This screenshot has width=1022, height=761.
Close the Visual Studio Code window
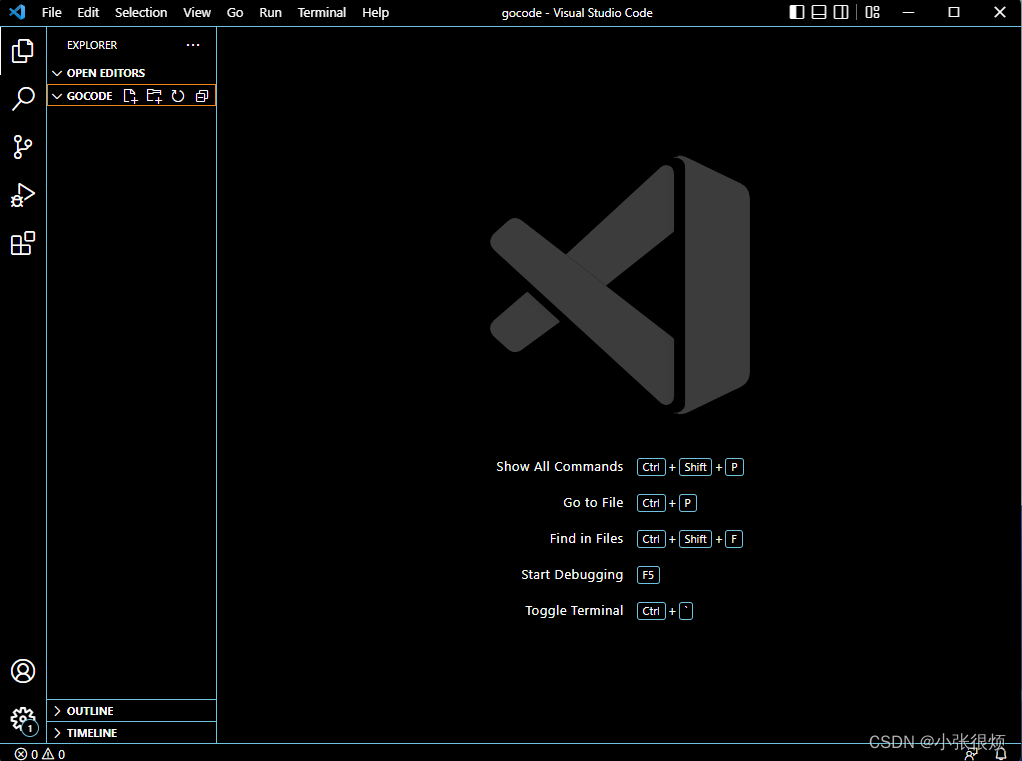click(x=999, y=12)
